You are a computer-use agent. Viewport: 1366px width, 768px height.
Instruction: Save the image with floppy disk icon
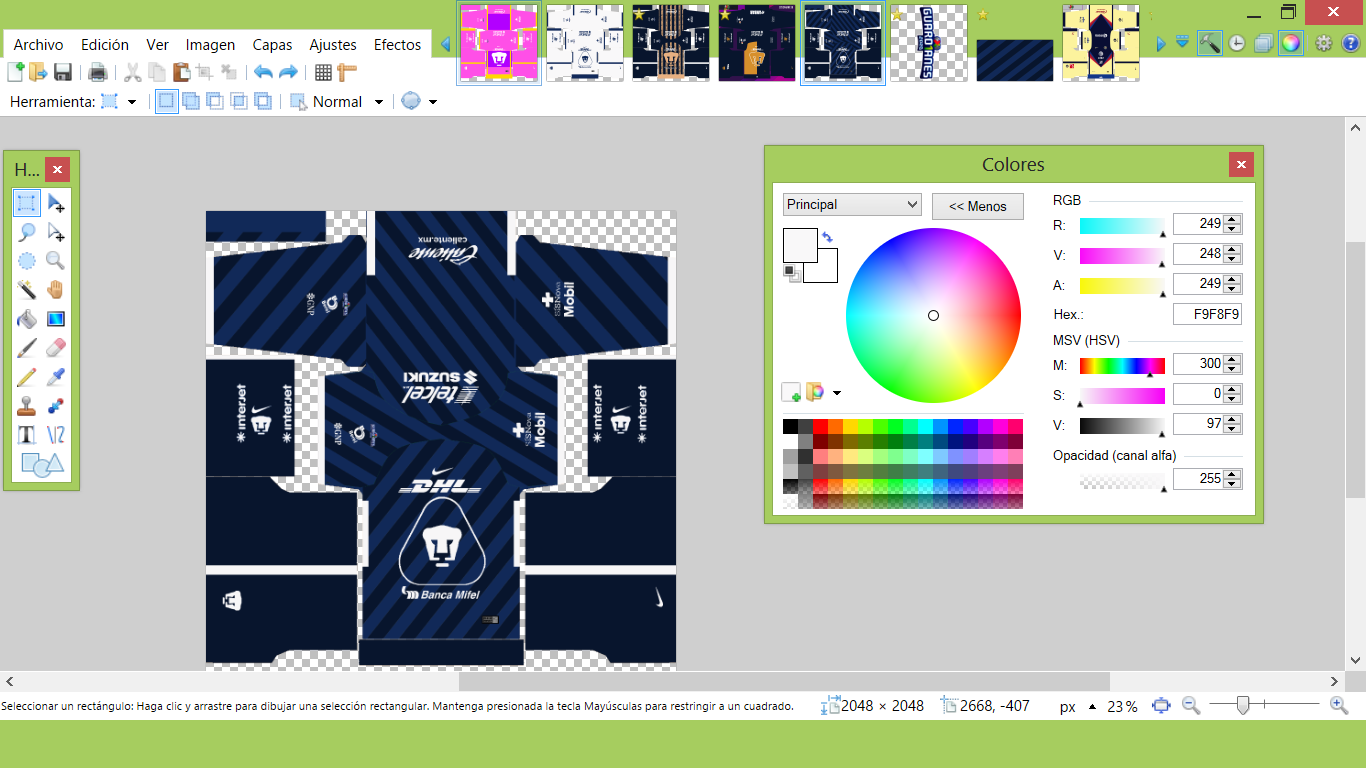(62, 72)
